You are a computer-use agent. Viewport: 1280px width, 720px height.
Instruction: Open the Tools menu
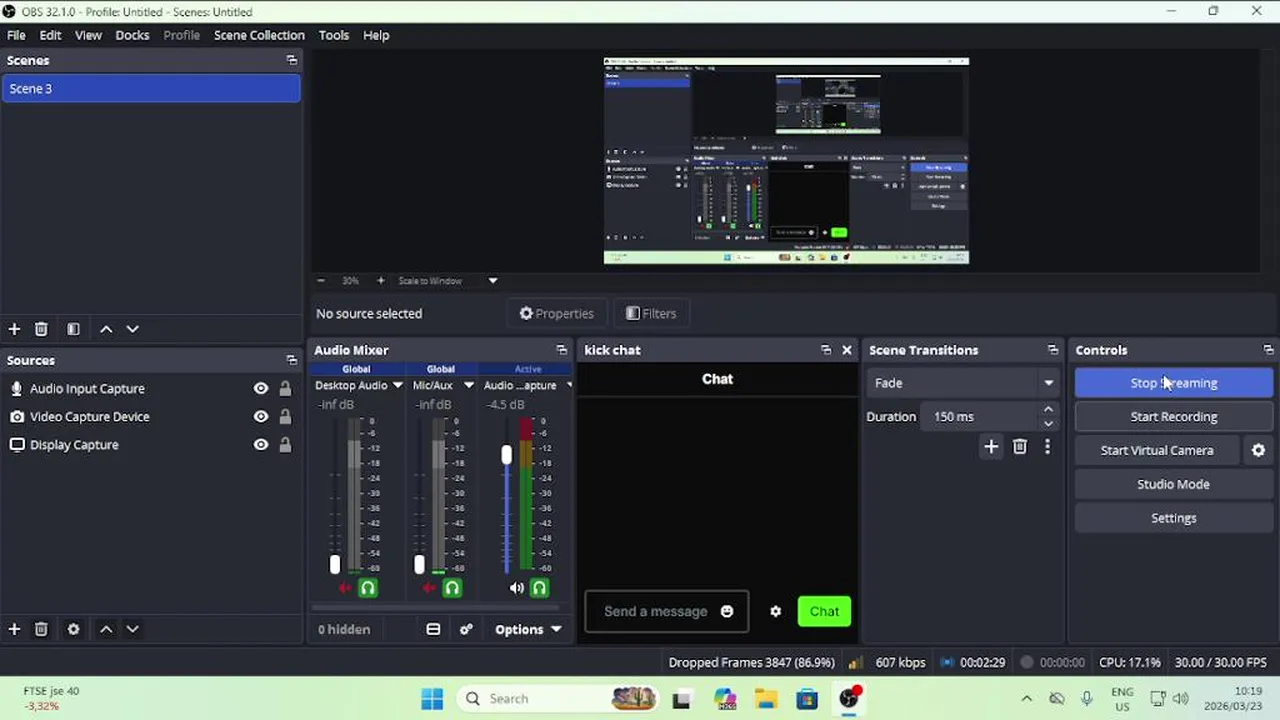click(x=334, y=35)
